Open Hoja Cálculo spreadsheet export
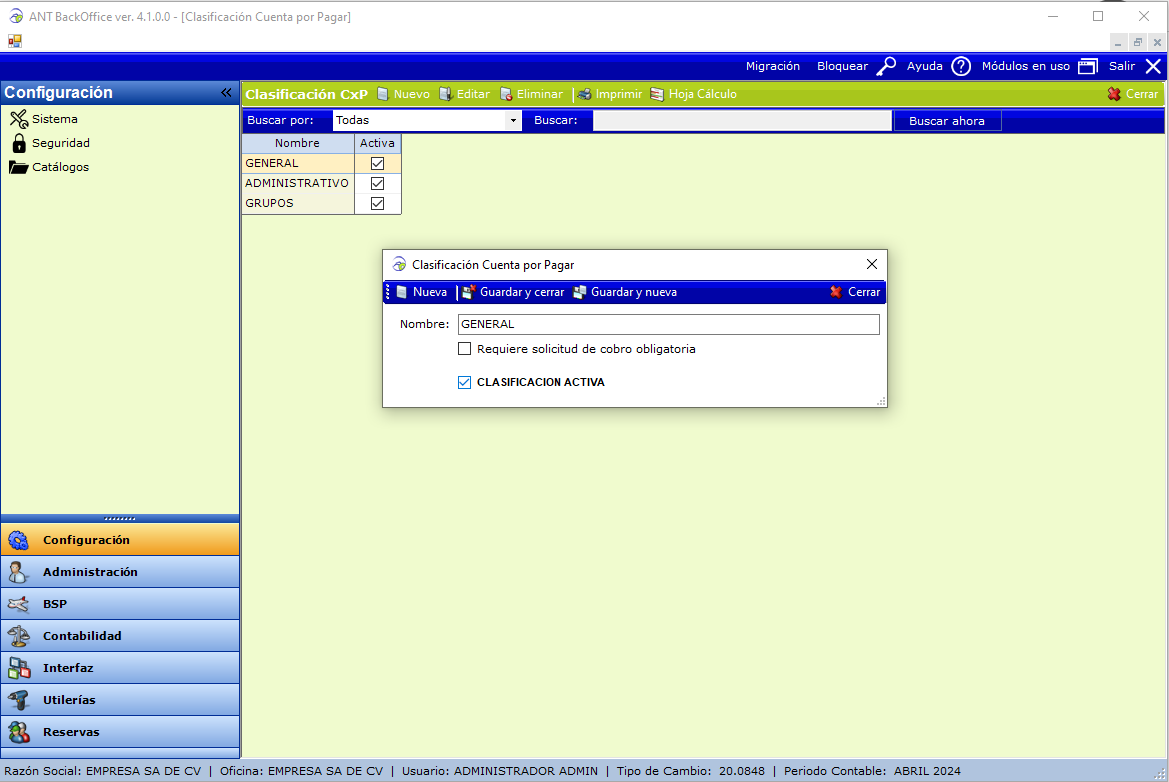This screenshot has width=1169, height=782. [657, 94]
